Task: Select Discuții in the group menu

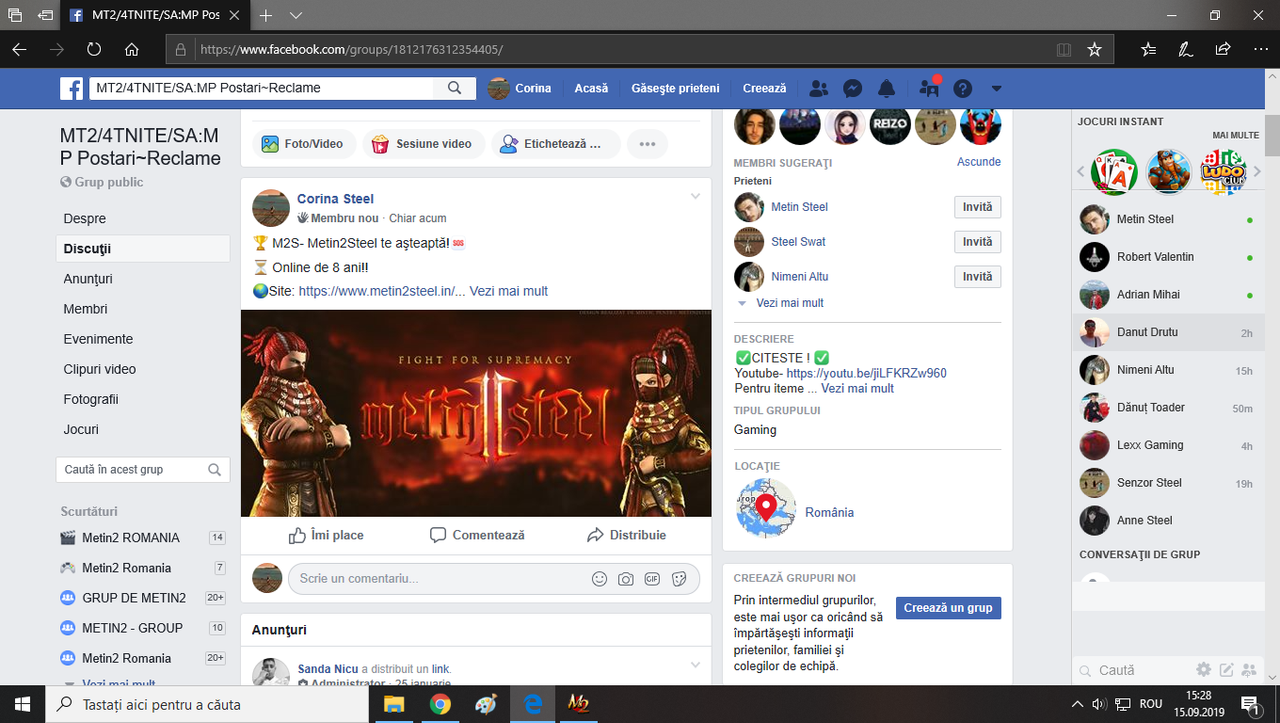Action: coord(143,249)
